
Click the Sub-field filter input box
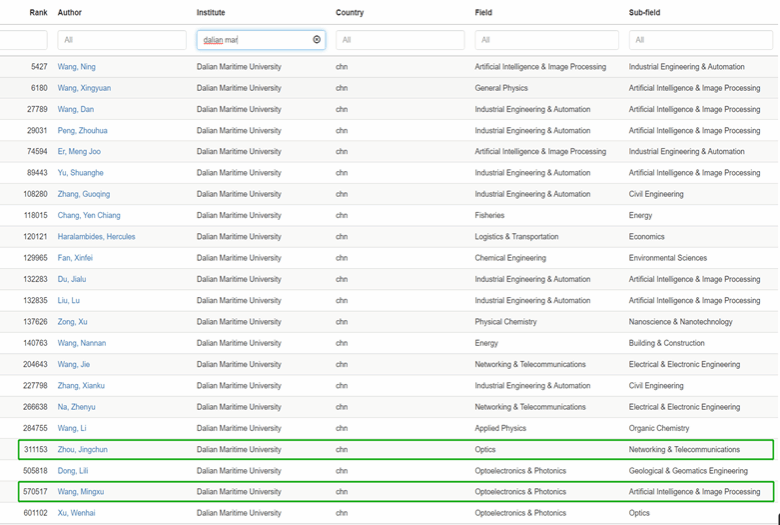pyautogui.click(x=700, y=40)
